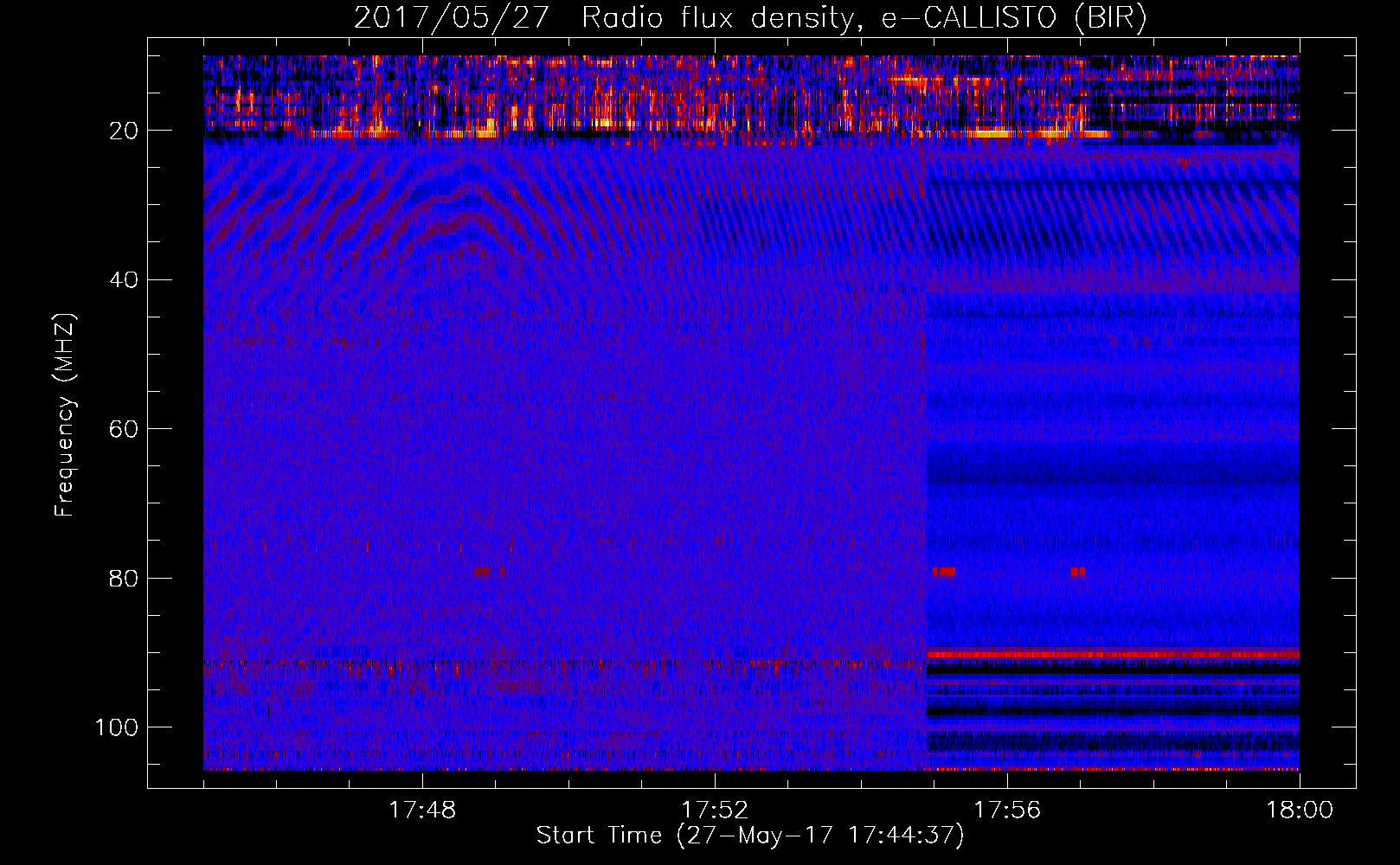This screenshot has width=1400, height=865.
Task: Click the 'Start Time (27-May-17 17:44:37)' label
Action: [750, 836]
